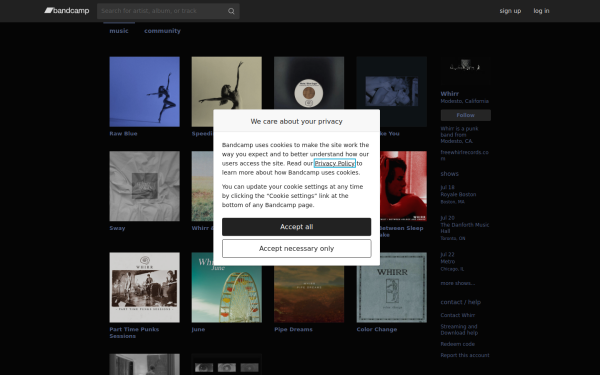Click the Raw Blue album title
The image size is (600, 375).
coord(123,134)
